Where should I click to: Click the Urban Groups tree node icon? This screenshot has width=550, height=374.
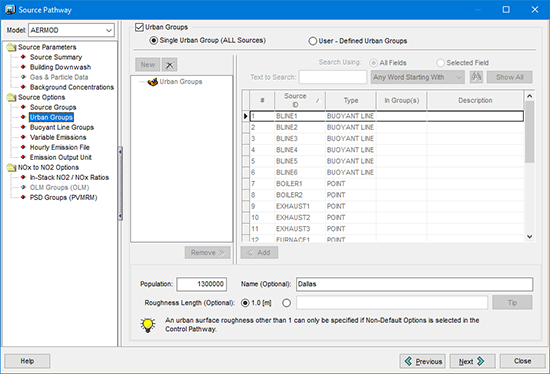[x=152, y=82]
